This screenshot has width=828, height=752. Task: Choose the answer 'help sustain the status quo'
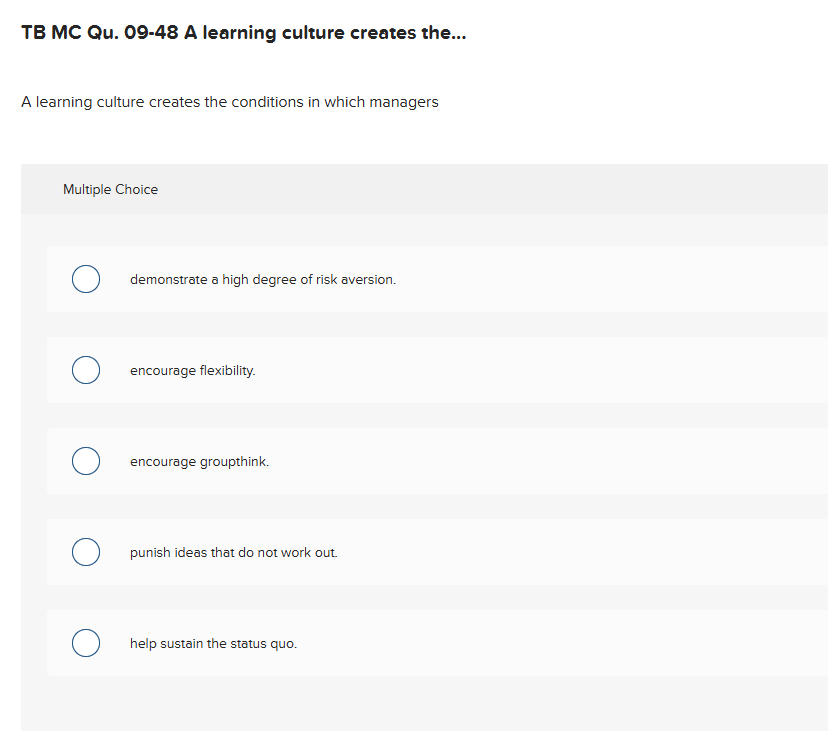[x=213, y=643]
